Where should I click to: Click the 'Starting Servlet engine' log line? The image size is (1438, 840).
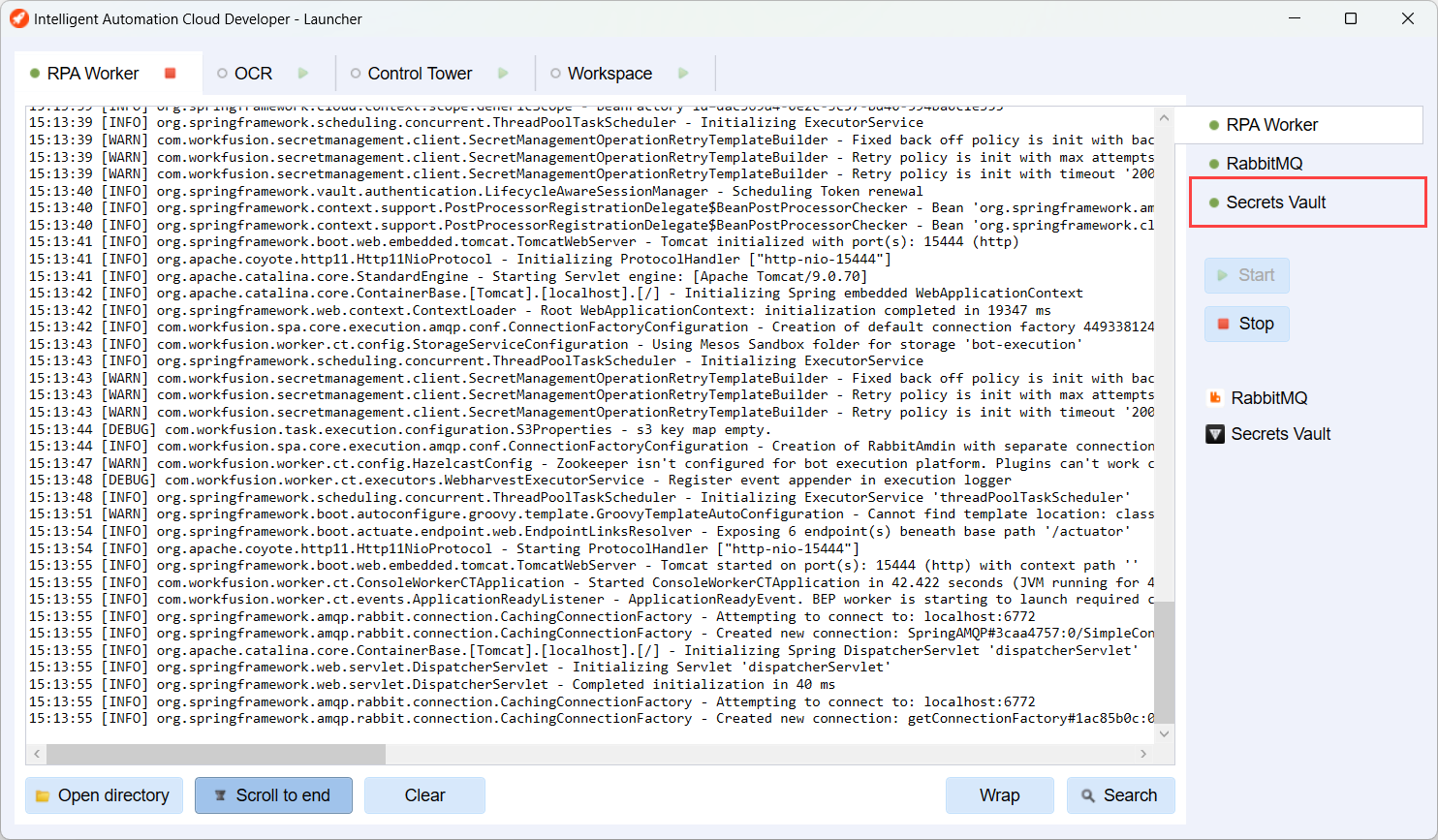click(448, 276)
